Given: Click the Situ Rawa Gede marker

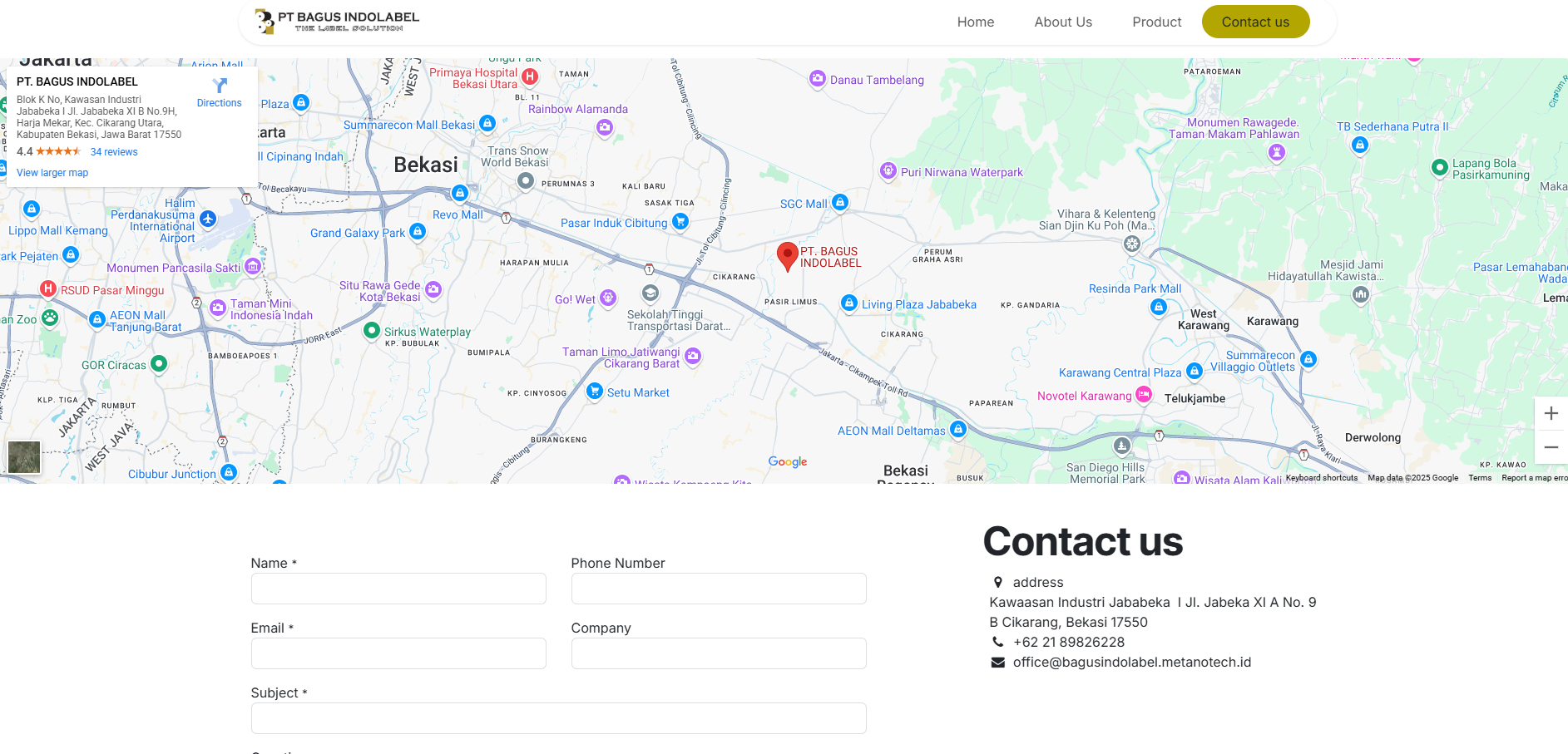Looking at the screenshot, I should pyautogui.click(x=433, y=288).
